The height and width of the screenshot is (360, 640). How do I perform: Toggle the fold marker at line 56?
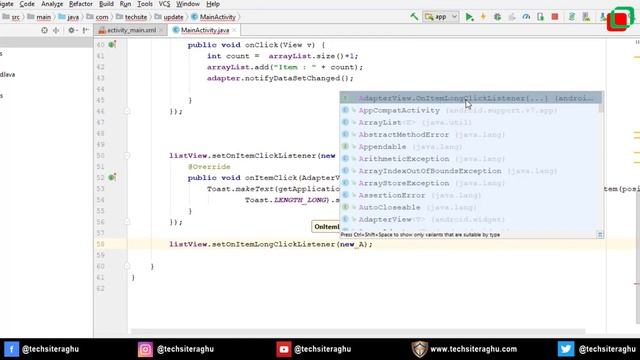tap(127, 222)
